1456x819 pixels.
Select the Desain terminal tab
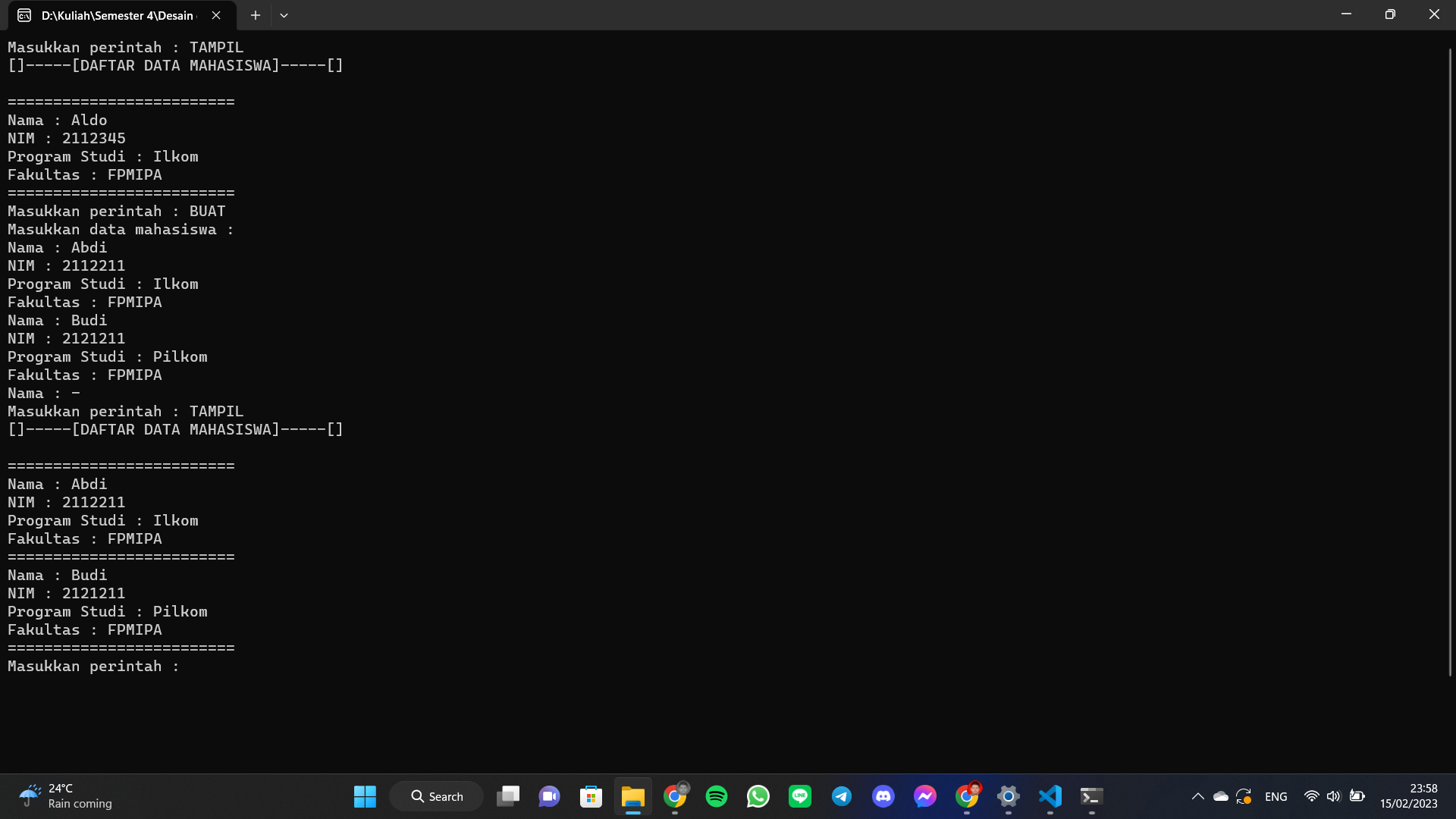click(x=114, y=14)
